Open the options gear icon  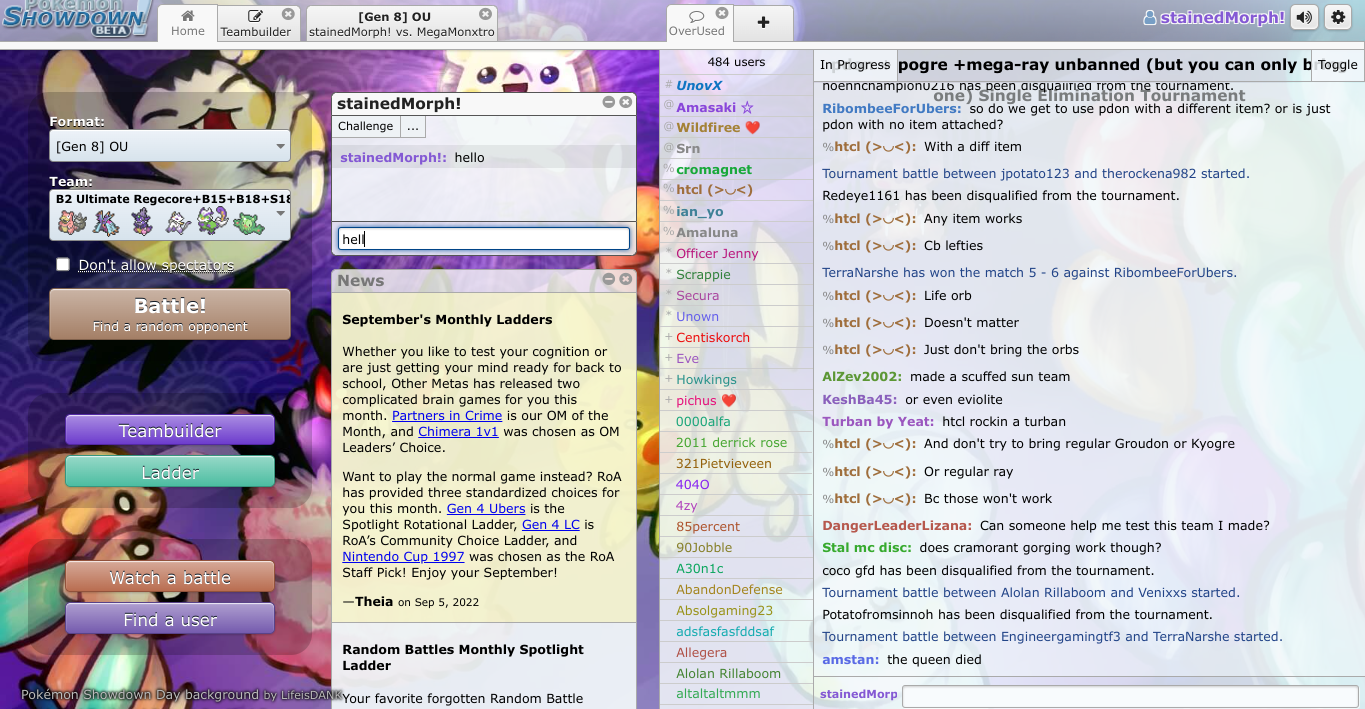(1338, 17)
